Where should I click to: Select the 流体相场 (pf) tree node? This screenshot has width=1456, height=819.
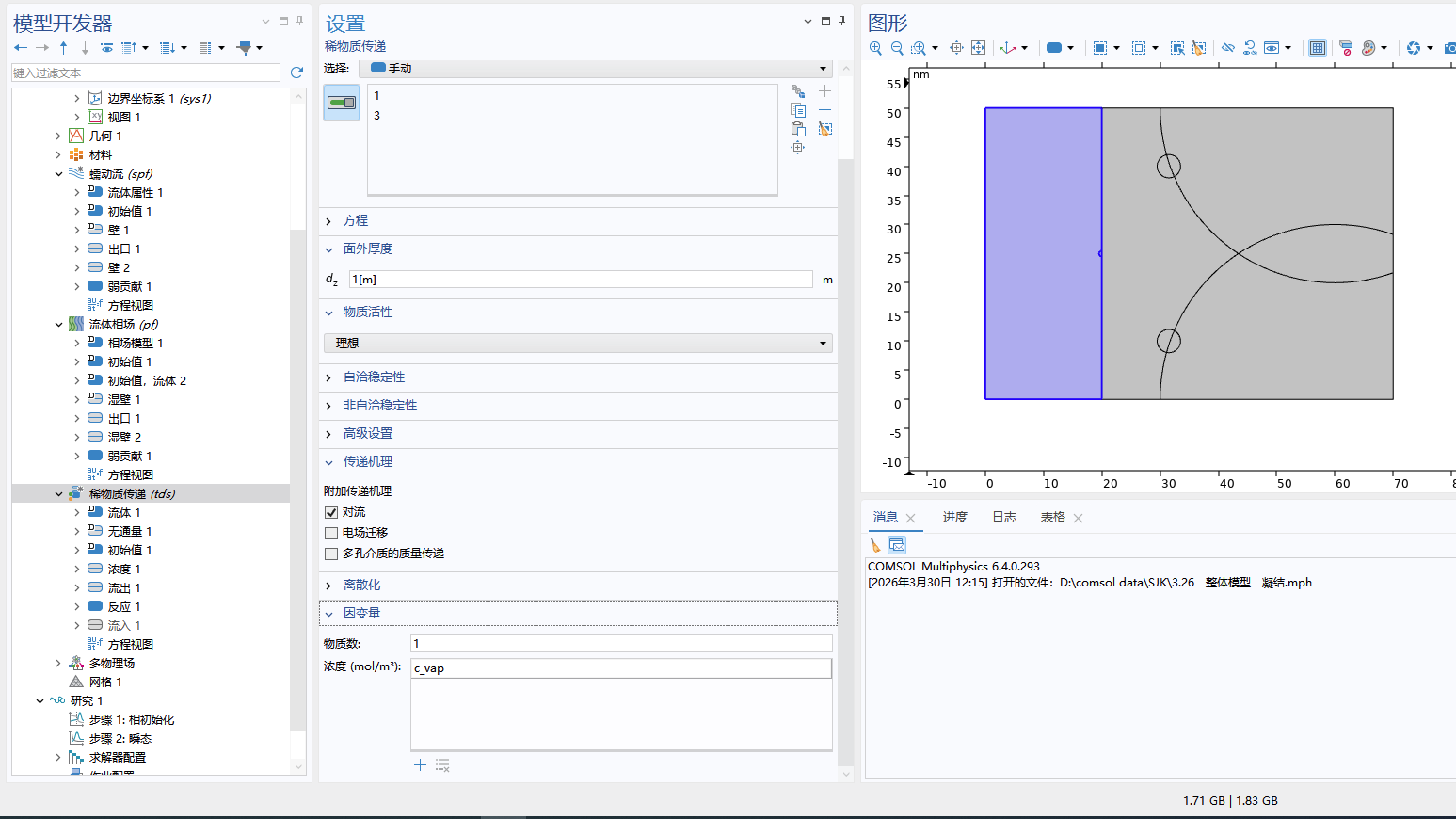[123, 324]
